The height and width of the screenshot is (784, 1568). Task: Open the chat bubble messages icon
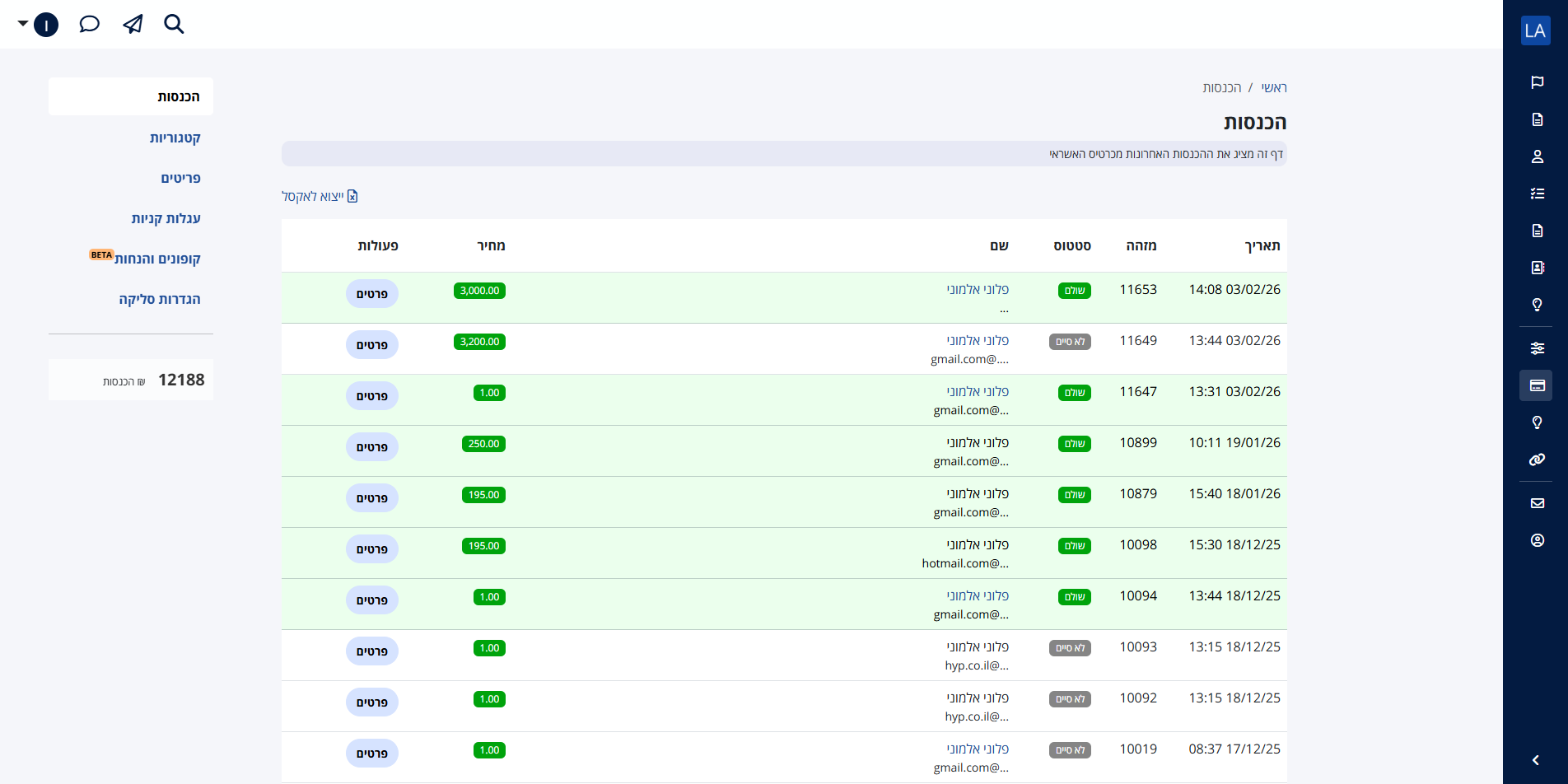tap(89, 25)
